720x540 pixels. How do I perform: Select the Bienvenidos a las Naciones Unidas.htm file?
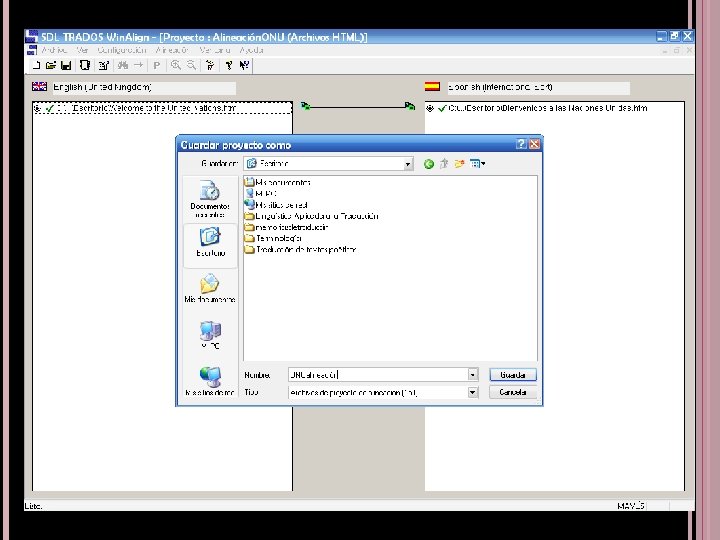[x=548, y=108]
